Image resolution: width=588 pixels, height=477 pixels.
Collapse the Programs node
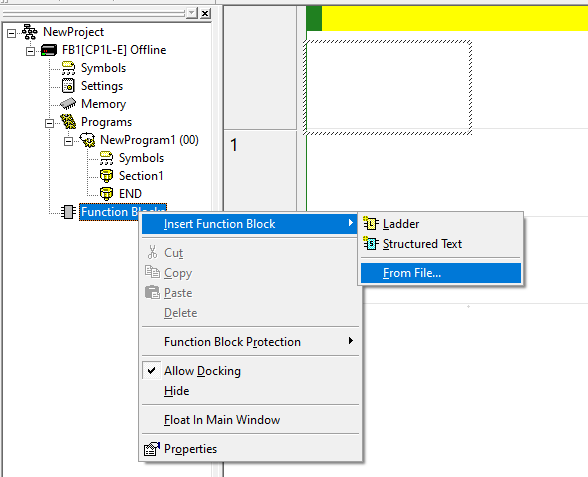click(x=49, y=123)
